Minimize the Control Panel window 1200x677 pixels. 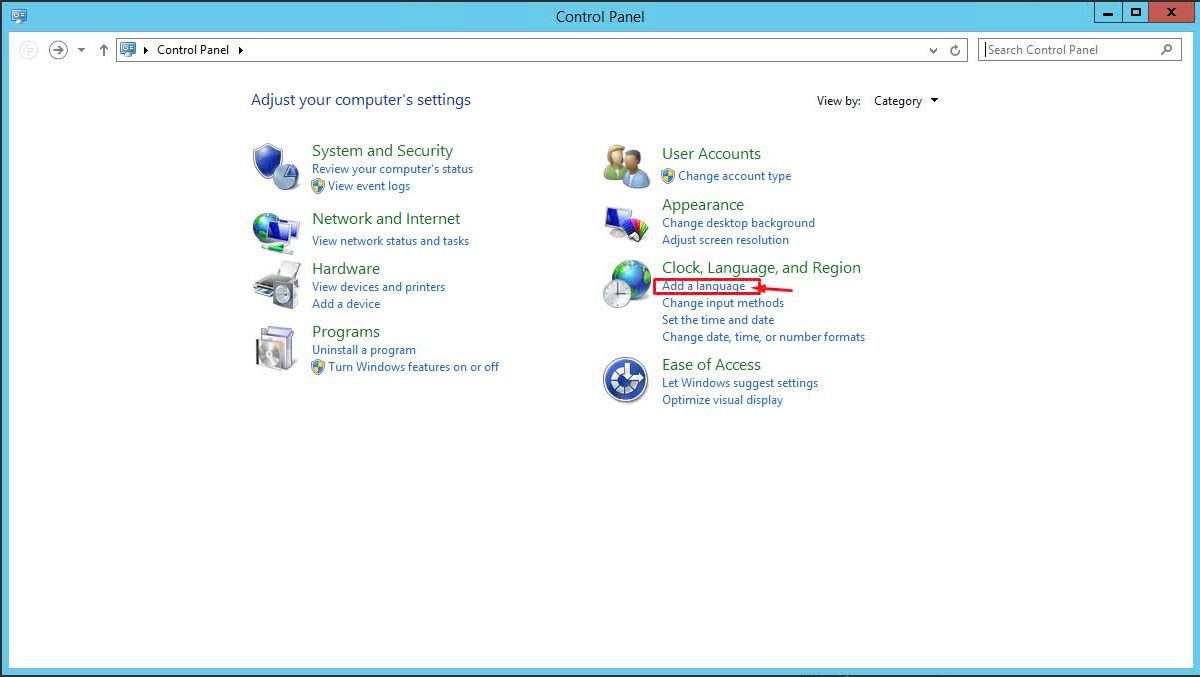[x=1107, y=12]
